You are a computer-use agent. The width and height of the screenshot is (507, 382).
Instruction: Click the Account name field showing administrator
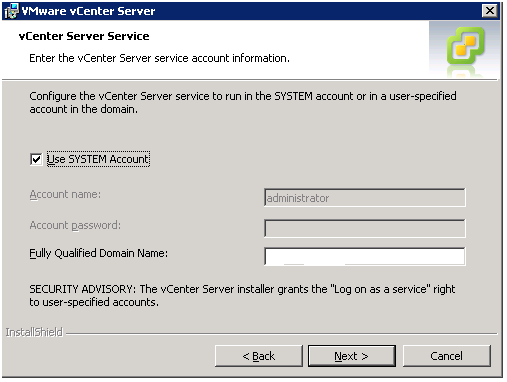click(x=365, y=198)
